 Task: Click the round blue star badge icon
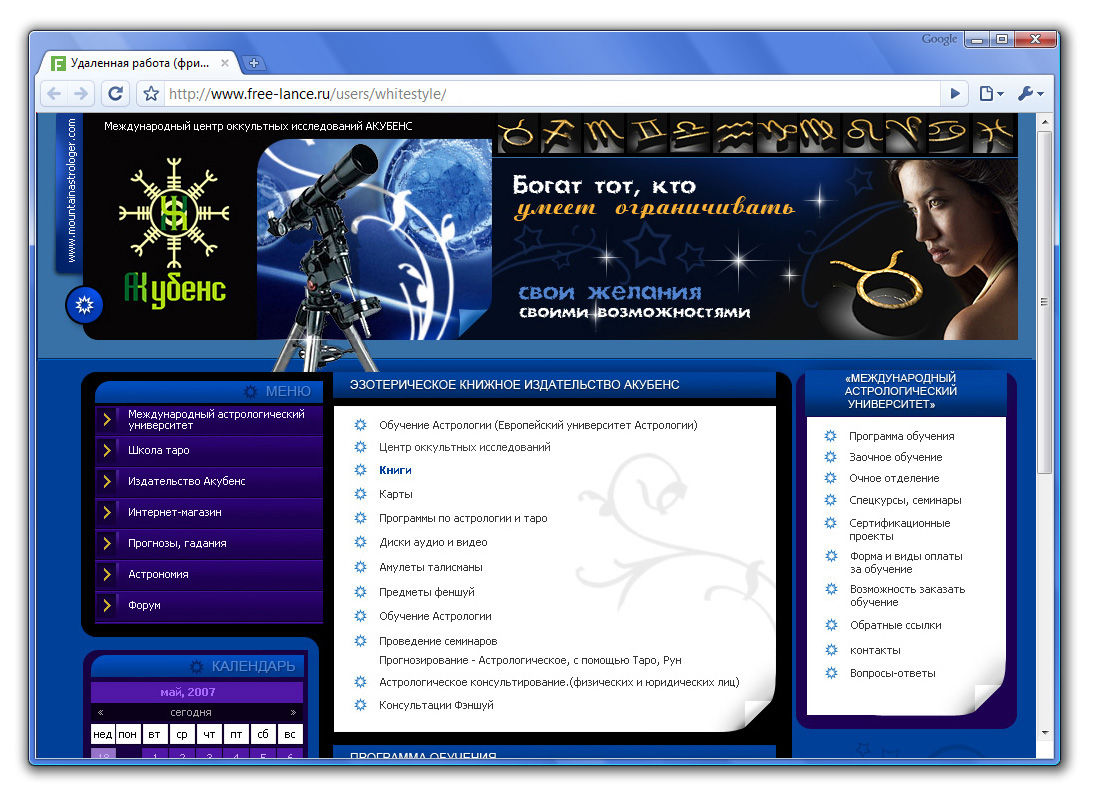[84, 305]
